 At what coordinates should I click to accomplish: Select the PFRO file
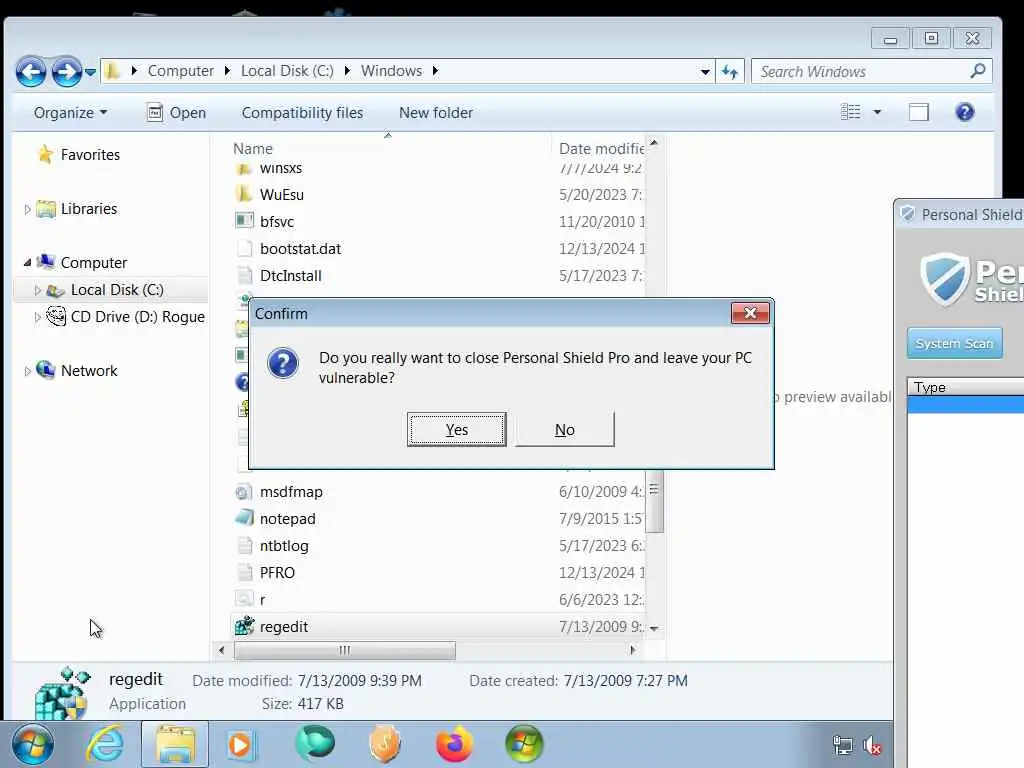coord(278,573)
